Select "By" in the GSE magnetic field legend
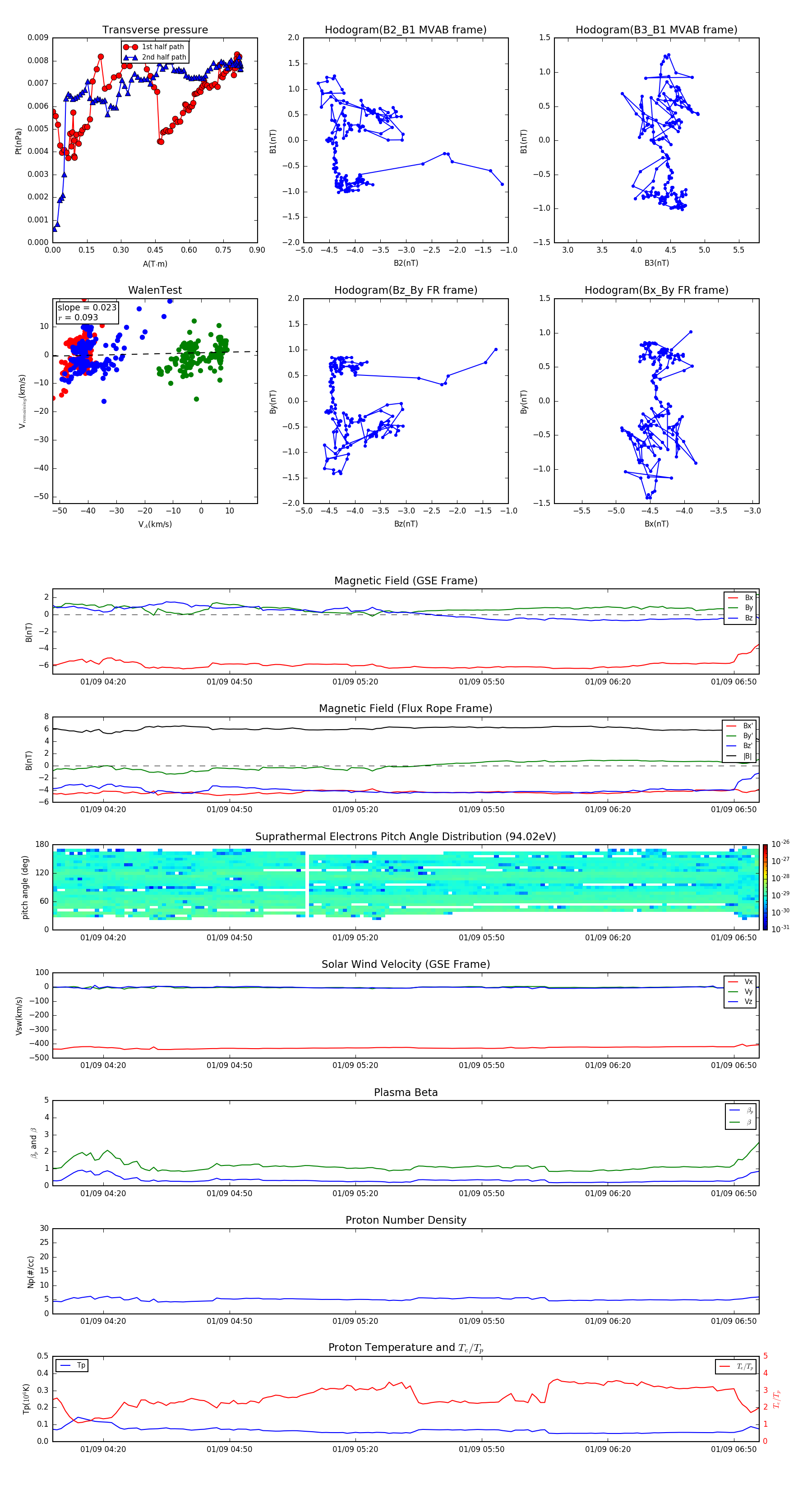This screenshot has height=1489, width=812. [x=740, y=607]
